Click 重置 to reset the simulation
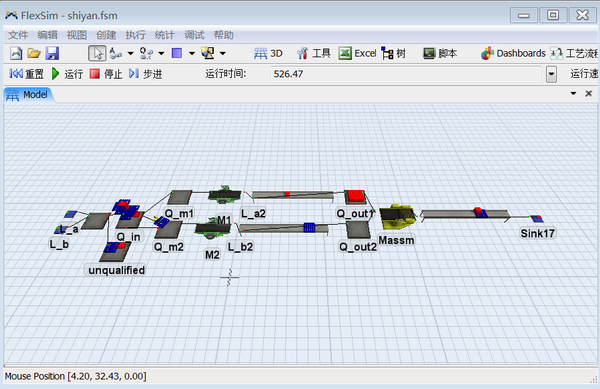The image size is (600, 389). tap(26, 74)
